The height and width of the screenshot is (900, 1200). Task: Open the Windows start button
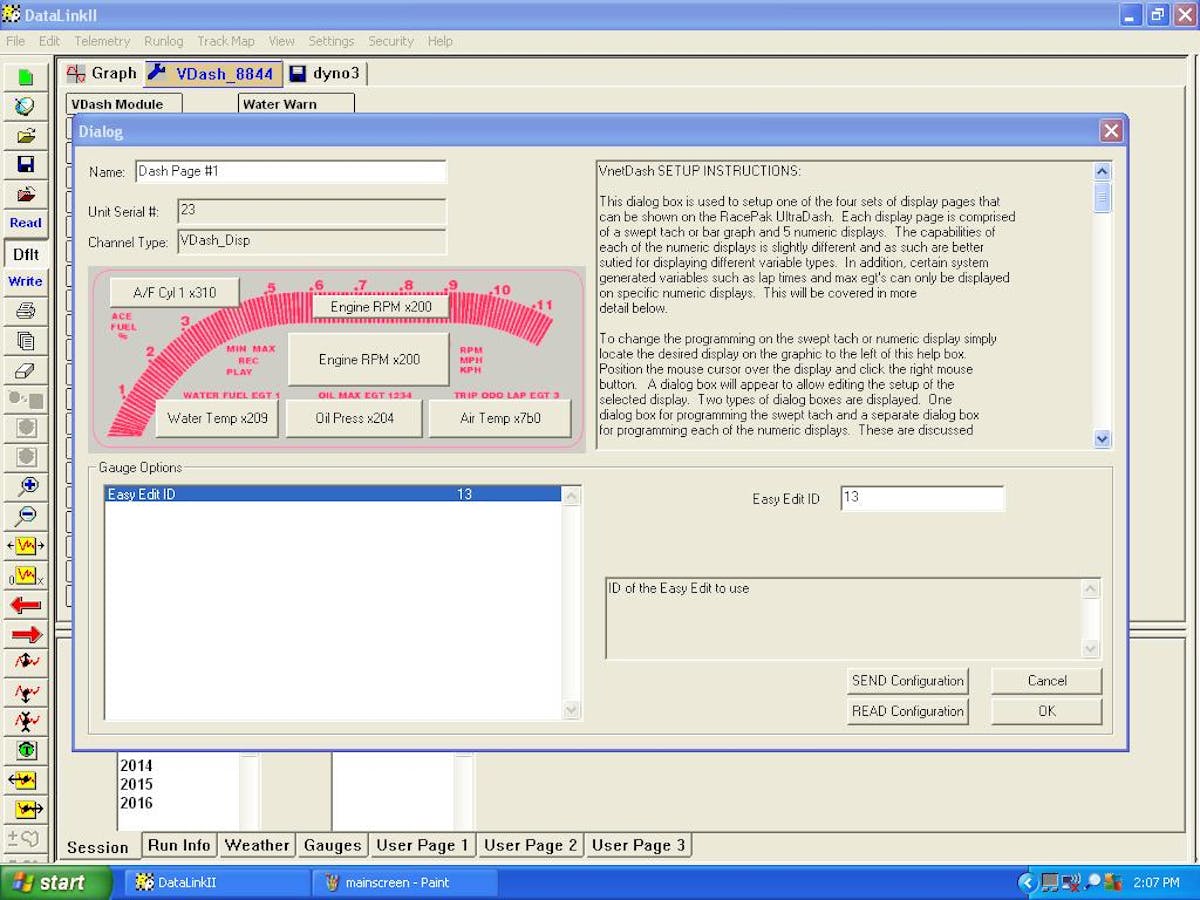click(56, 882)
